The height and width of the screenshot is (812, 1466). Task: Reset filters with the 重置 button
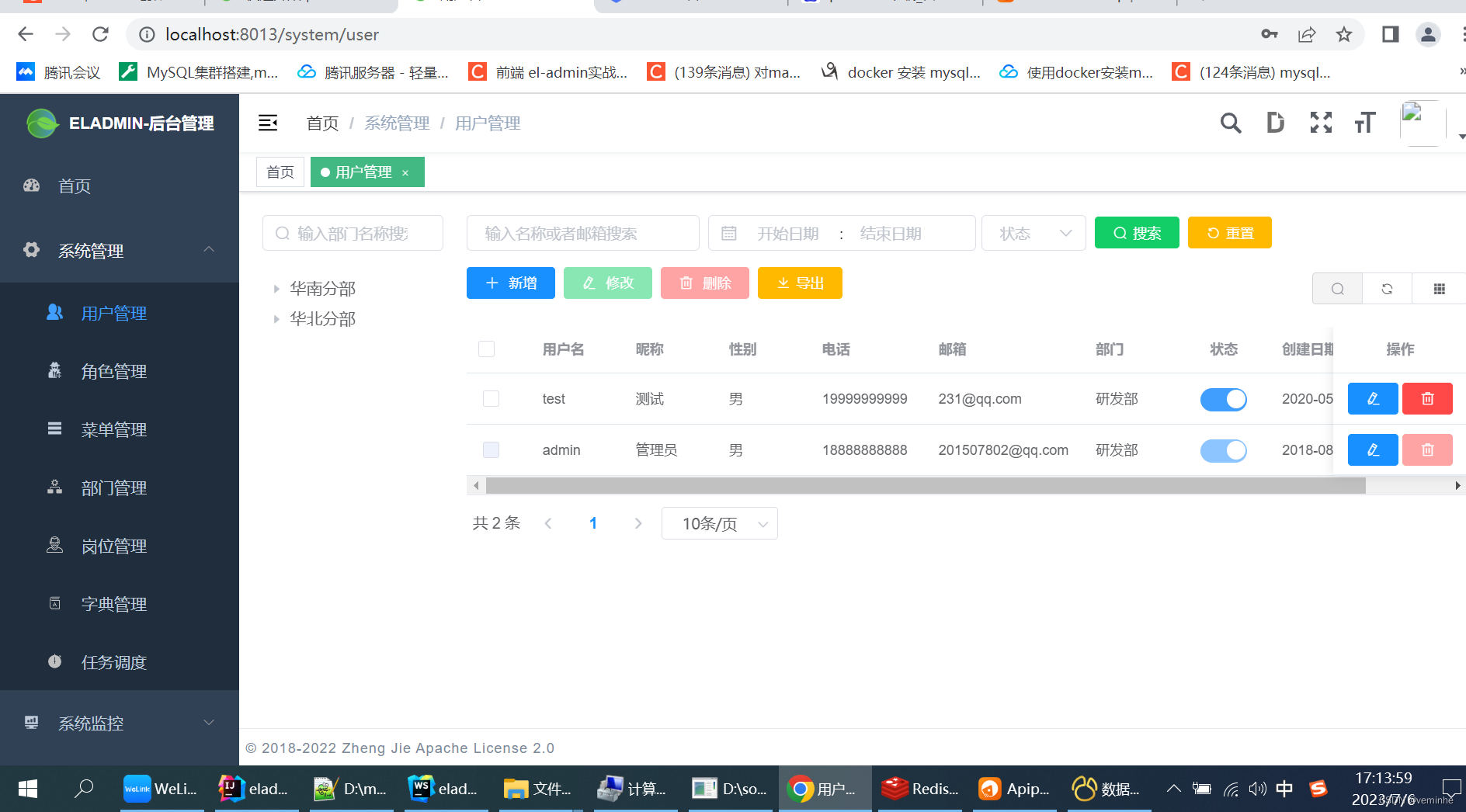click(1229, 233)
